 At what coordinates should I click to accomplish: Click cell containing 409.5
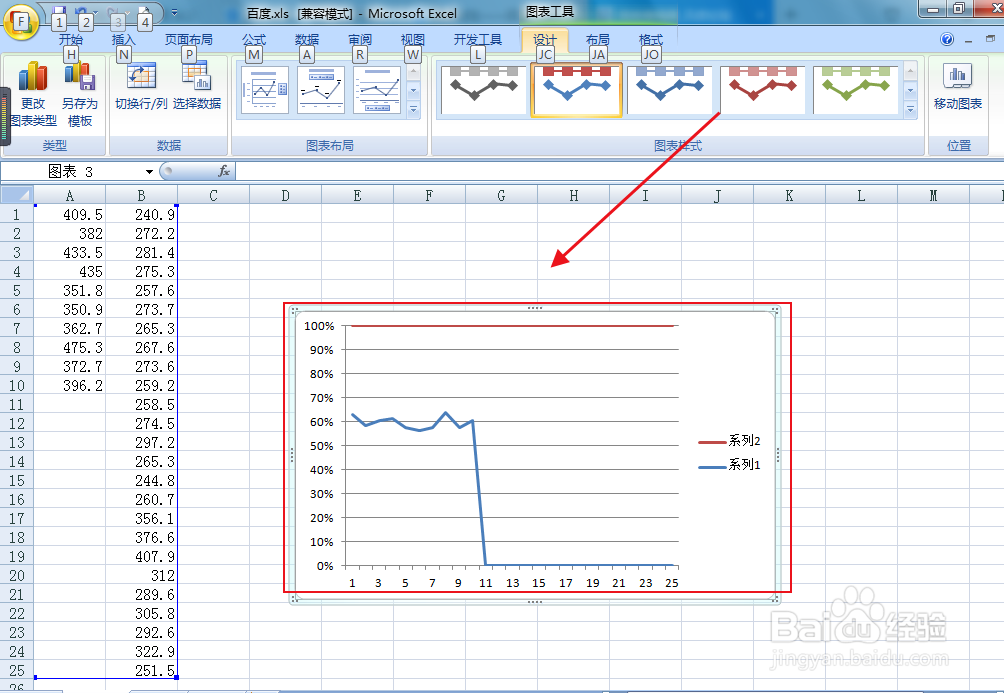pyautogui.click(x=69, y=215)
